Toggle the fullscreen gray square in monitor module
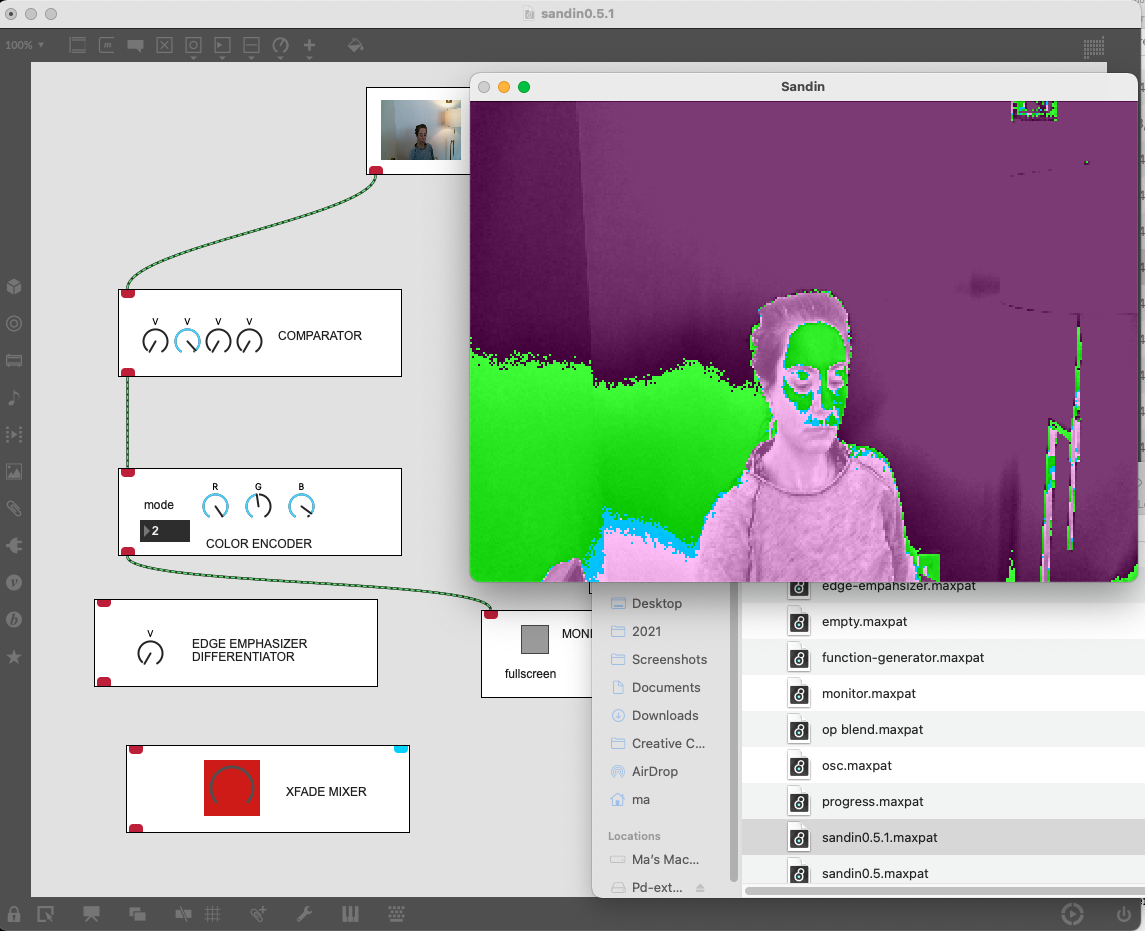This screenshot has width=1145, height=931. pos(535,639)
